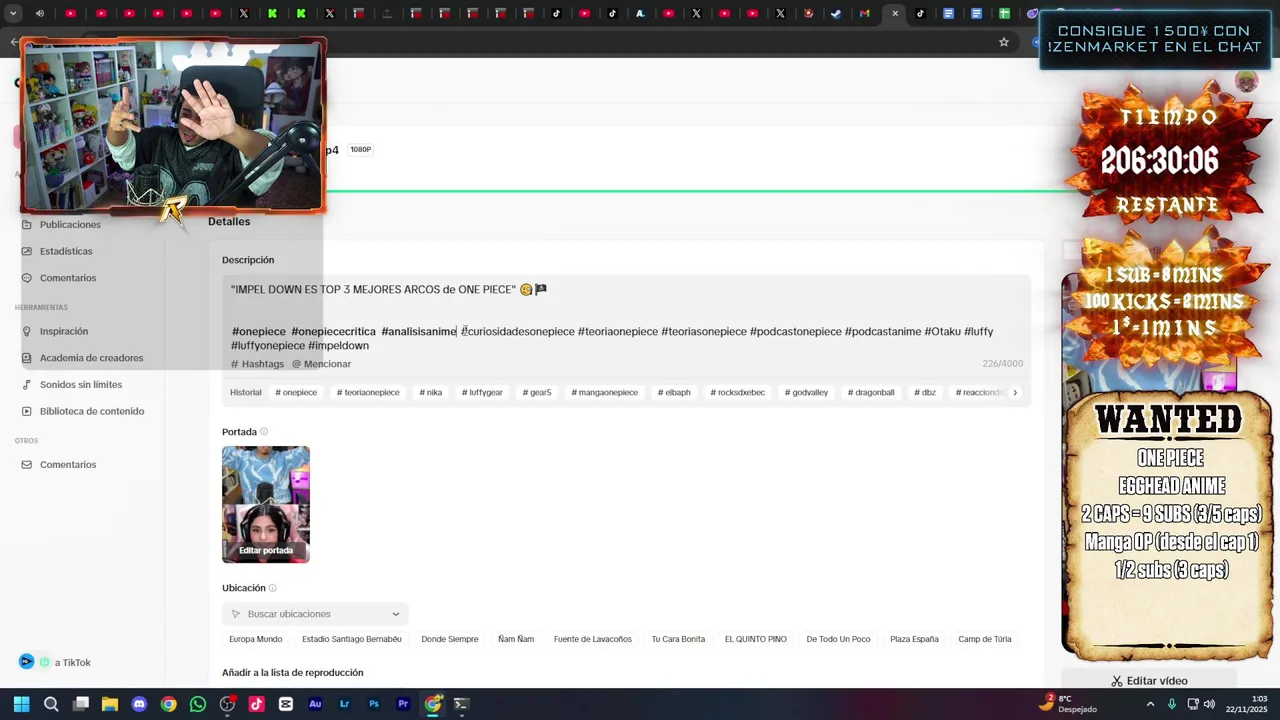
Task: Choose the Tu Cara Bonita location
Action: (678, 639)
